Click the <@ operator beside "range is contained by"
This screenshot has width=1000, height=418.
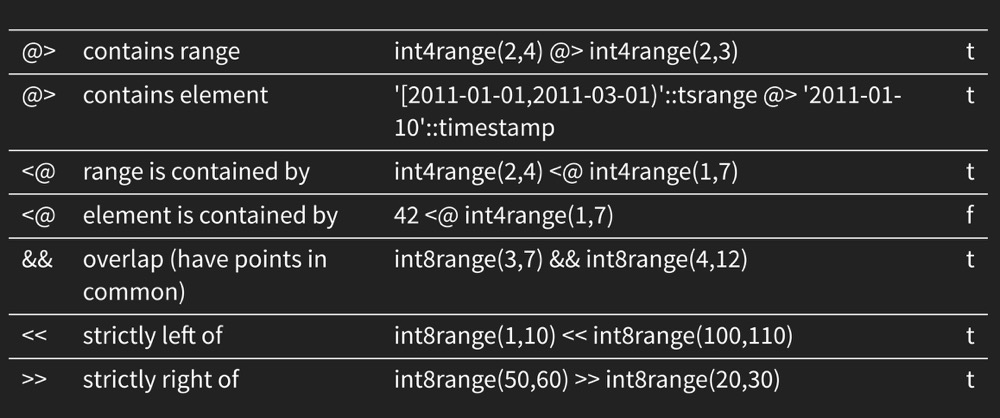[x=38, y=171]
